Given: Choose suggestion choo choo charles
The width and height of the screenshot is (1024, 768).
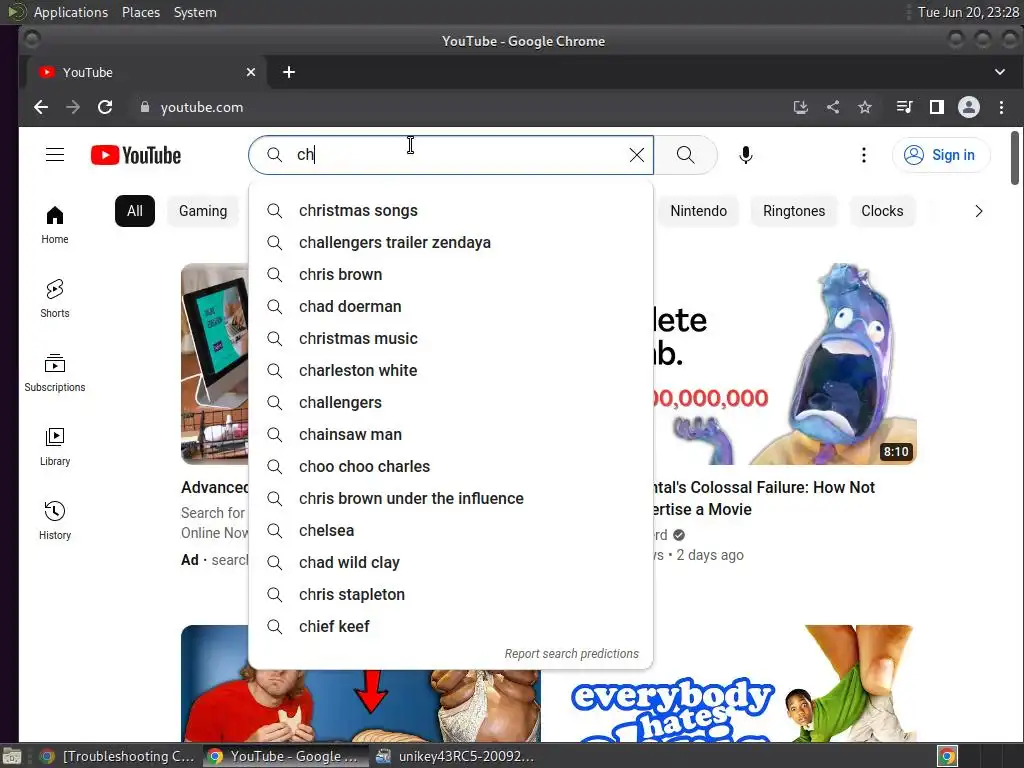Looking at the screenshot, I should [x=451, y=466].
